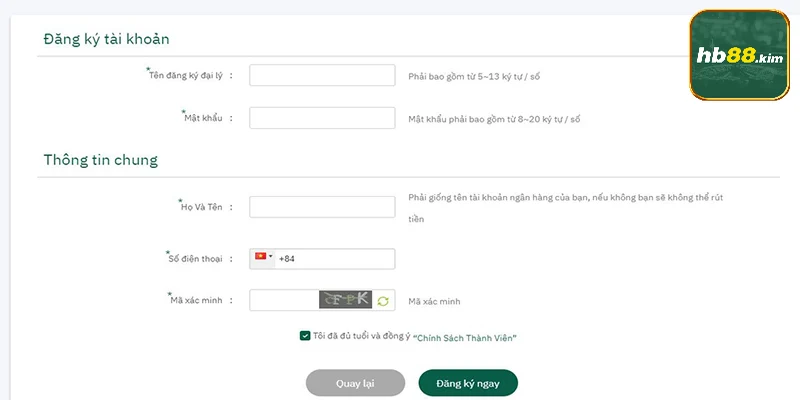This screenshot has width=800, height=400.
Task: Select the "Họ Và Tên" text field
Action: click(x=322, y=207)
